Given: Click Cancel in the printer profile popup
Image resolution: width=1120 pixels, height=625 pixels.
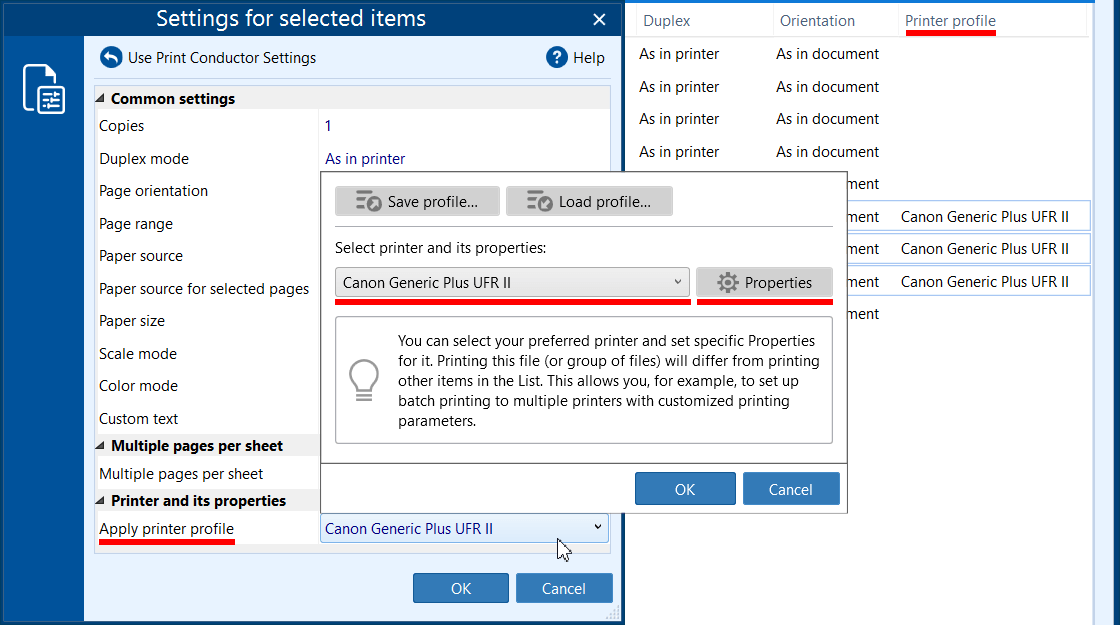Looking at the screenshot, I should pos(790,489).
